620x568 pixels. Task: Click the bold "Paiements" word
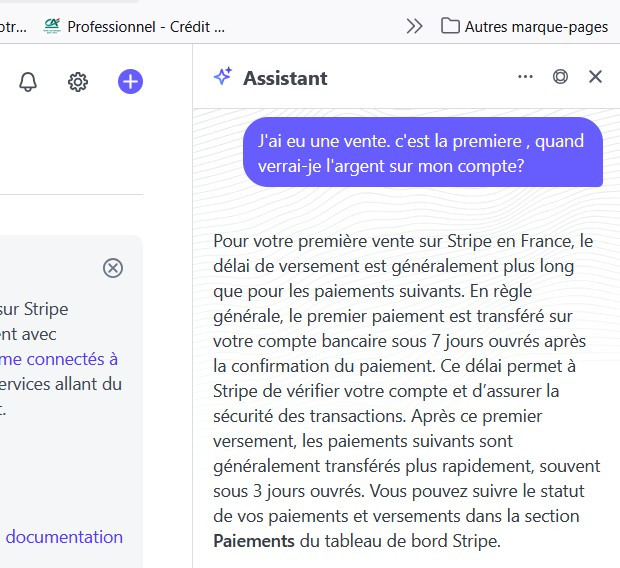(254, 542)
